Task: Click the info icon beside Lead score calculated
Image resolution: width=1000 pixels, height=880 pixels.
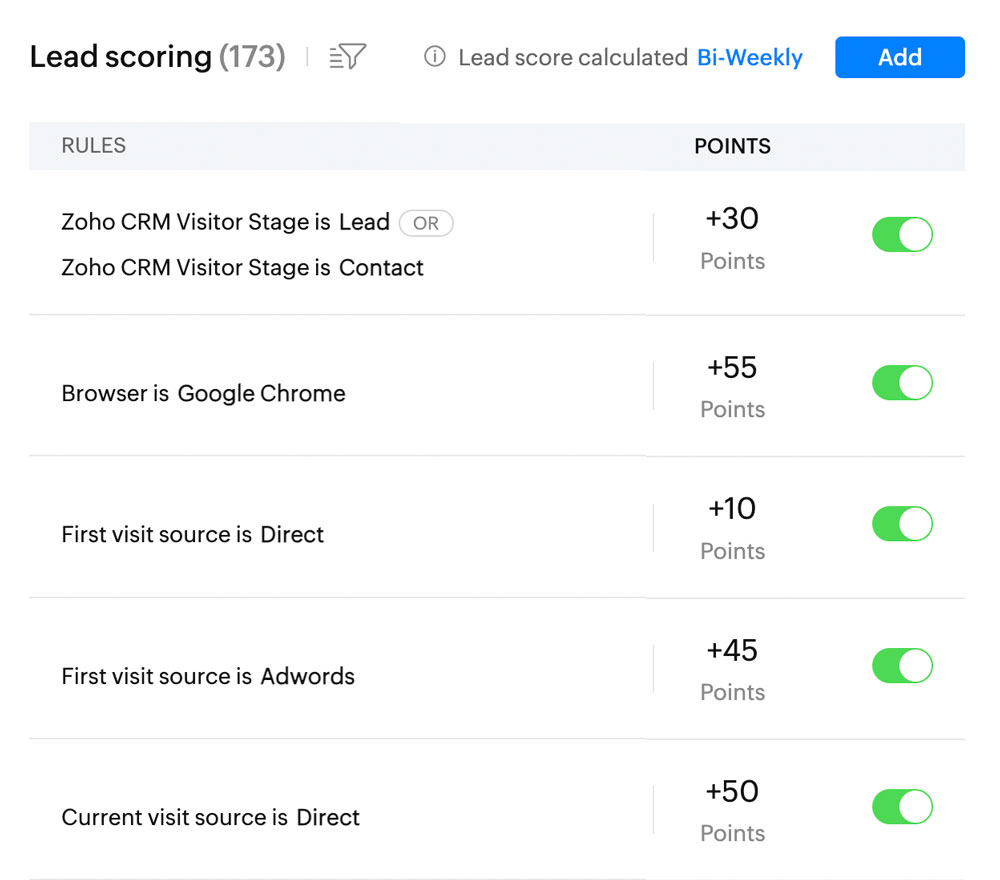Action: tap(434, 57)
